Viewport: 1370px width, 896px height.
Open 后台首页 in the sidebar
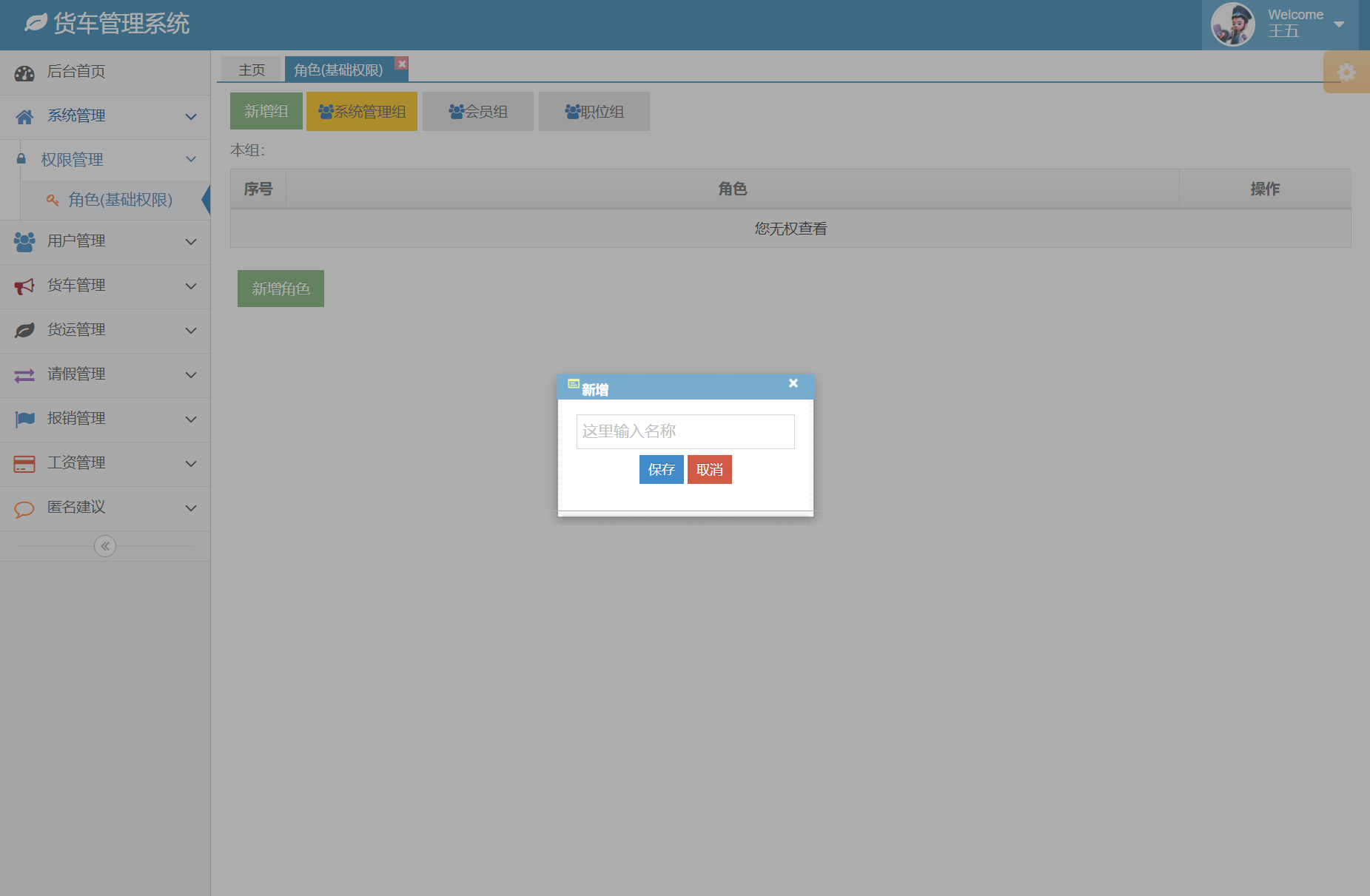coord(105,73)
